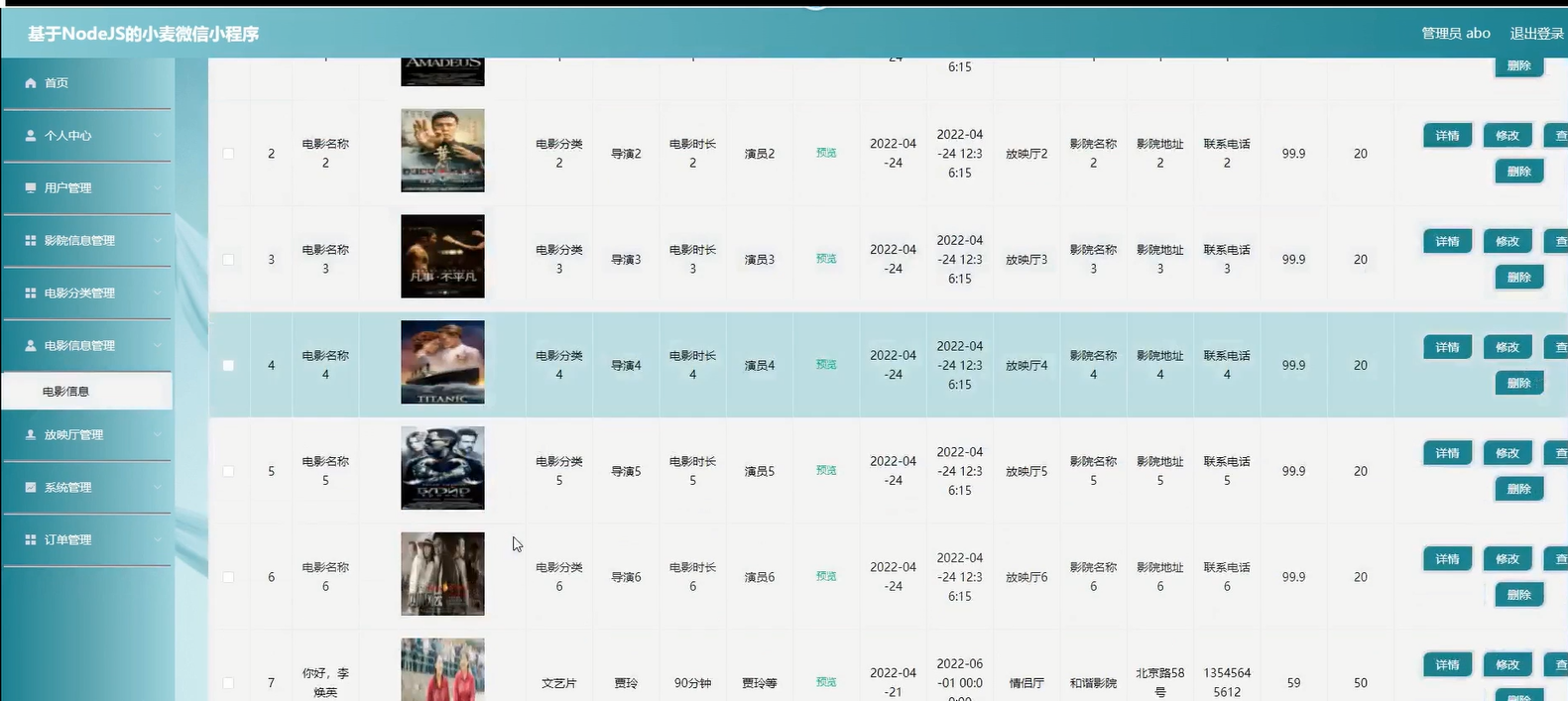Tick the checkbox for row 6
The height and width of the screenshot is (701, 1568).
(x=228, y=577)
